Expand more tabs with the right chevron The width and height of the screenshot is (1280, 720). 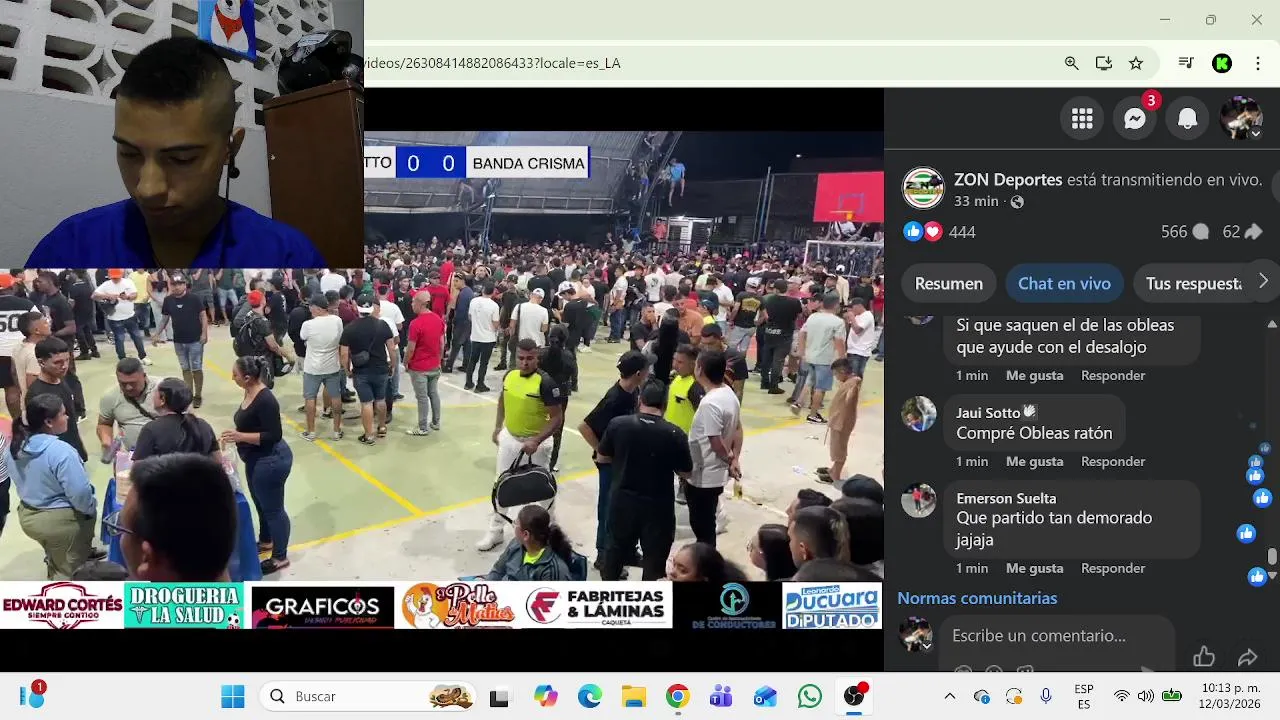tap(1263, 281)
